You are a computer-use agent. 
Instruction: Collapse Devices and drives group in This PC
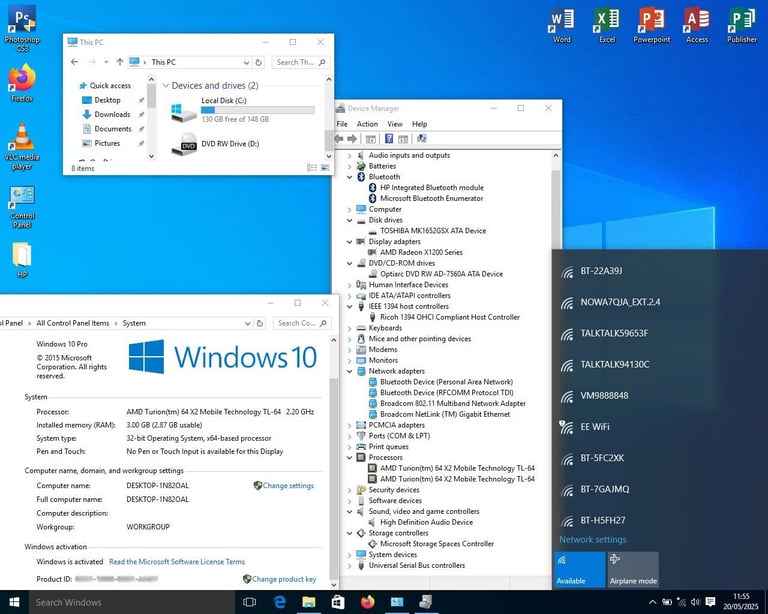pos(166,86)
